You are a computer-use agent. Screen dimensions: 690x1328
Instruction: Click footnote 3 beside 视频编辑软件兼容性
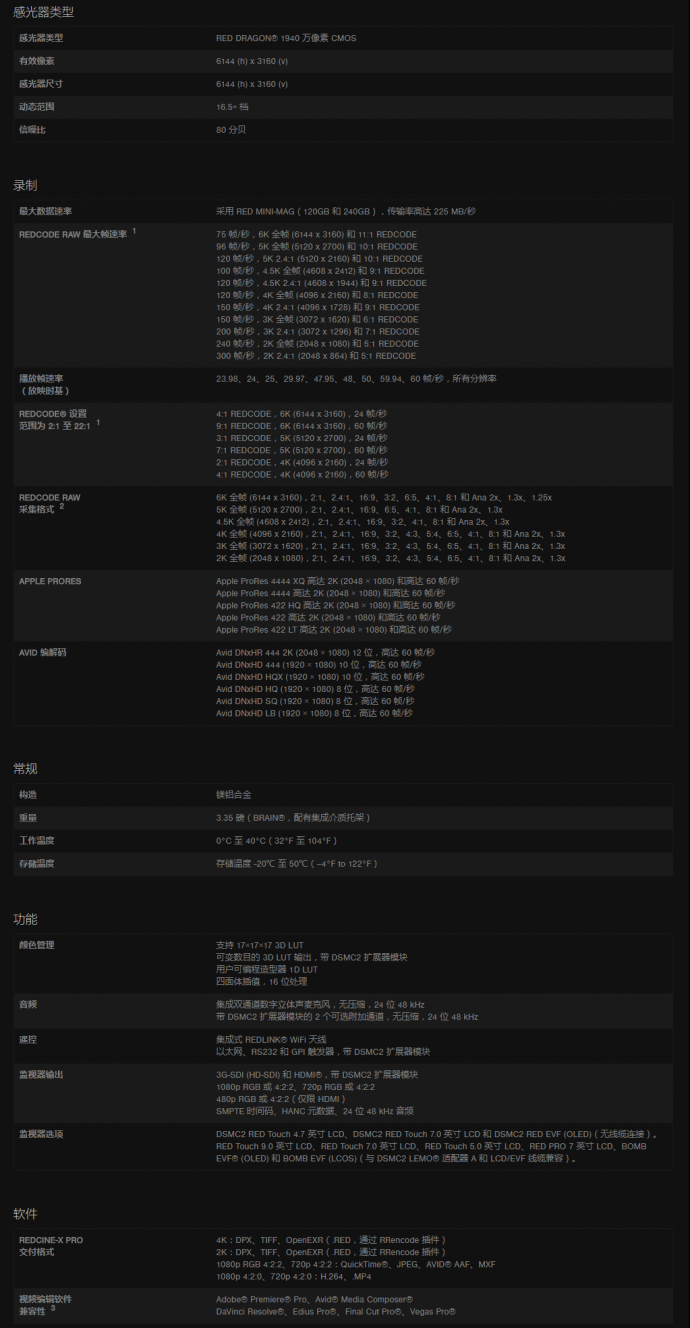(x=52, y=1307)
